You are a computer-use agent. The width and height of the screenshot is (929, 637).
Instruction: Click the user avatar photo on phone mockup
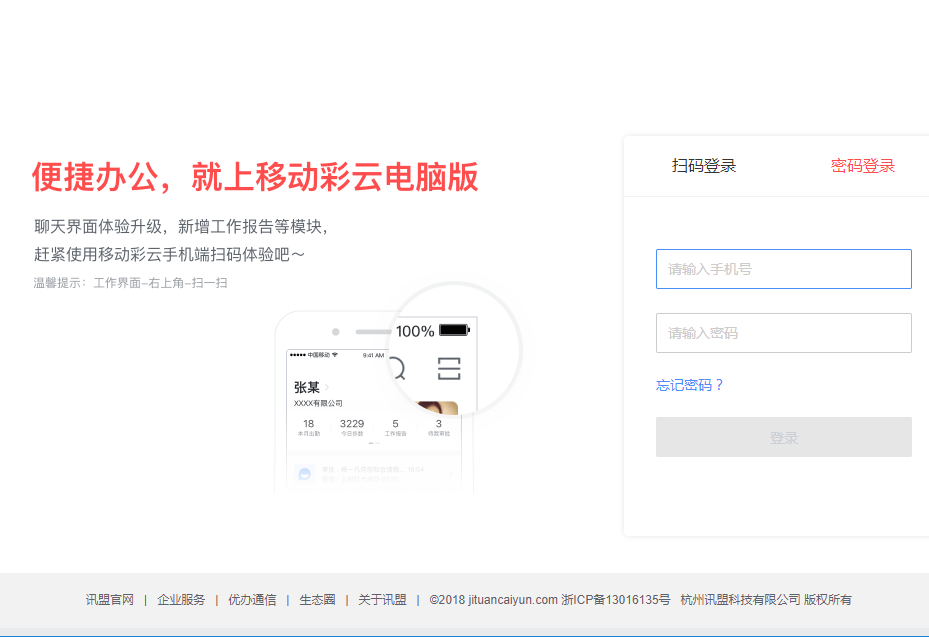[x=437, y=407]
